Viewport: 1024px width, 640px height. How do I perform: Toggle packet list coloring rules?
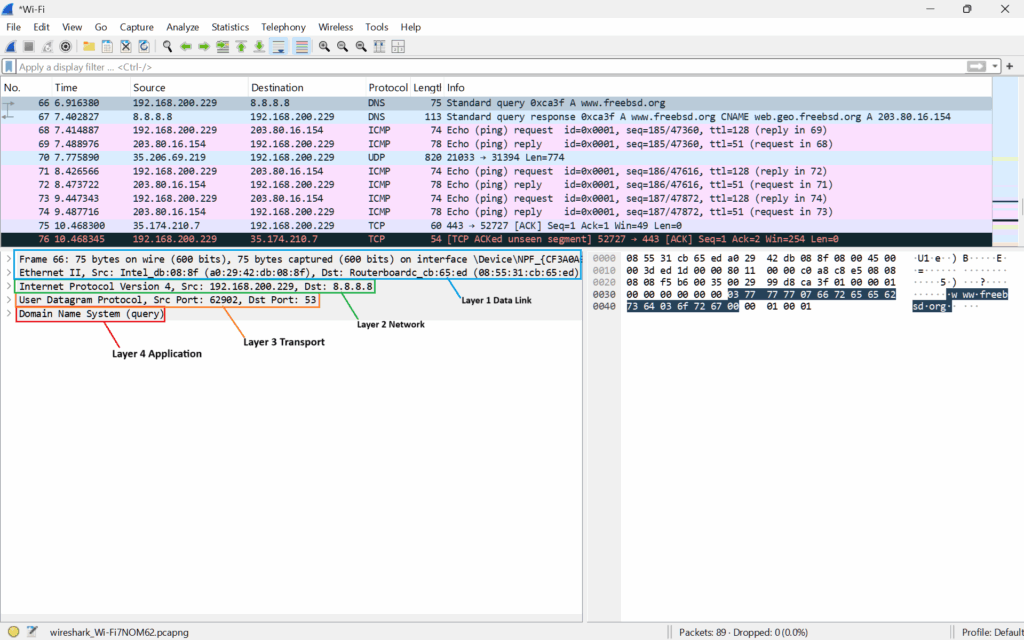301,46
